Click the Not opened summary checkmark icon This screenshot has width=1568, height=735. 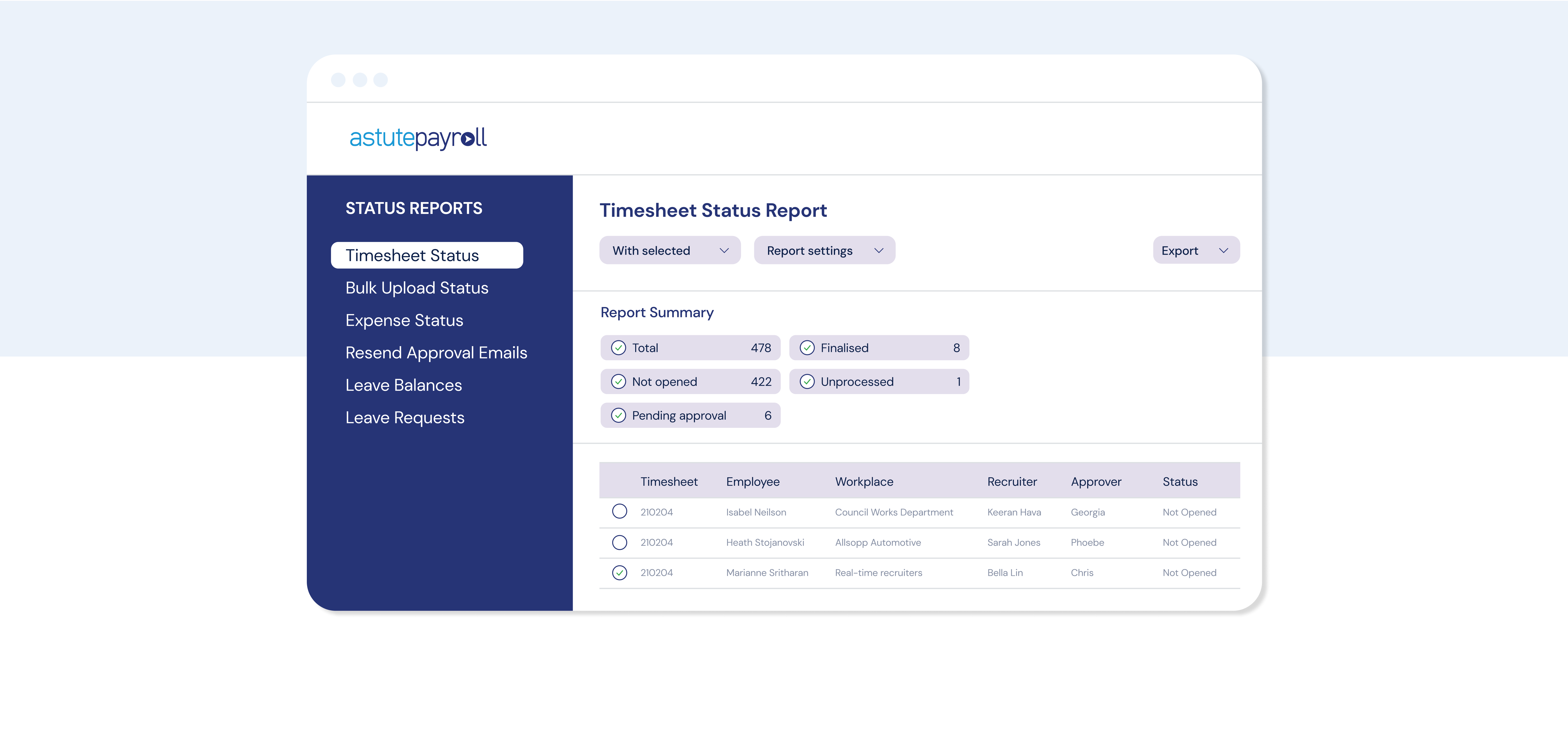618,382
